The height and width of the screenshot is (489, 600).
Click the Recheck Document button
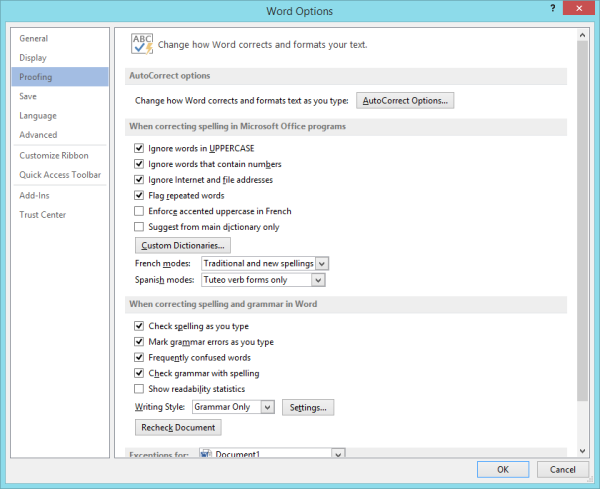coord(178,427)
